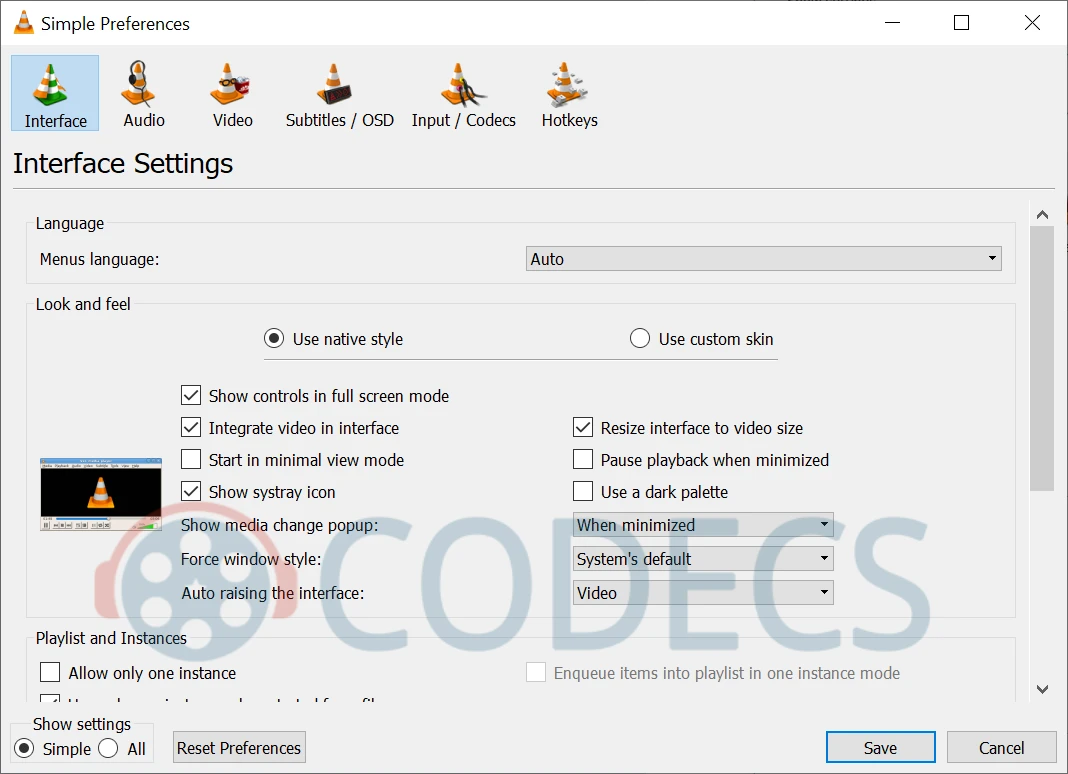Click the Reset Preferences button
Screen dimensions: 1068x774
[239, 748]
